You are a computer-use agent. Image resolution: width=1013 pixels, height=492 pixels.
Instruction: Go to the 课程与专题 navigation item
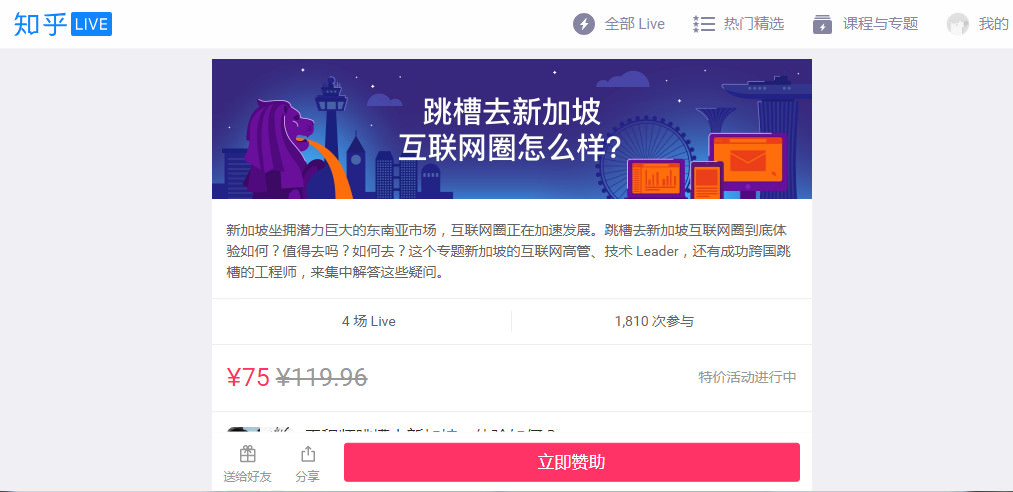tap(865, 25)
